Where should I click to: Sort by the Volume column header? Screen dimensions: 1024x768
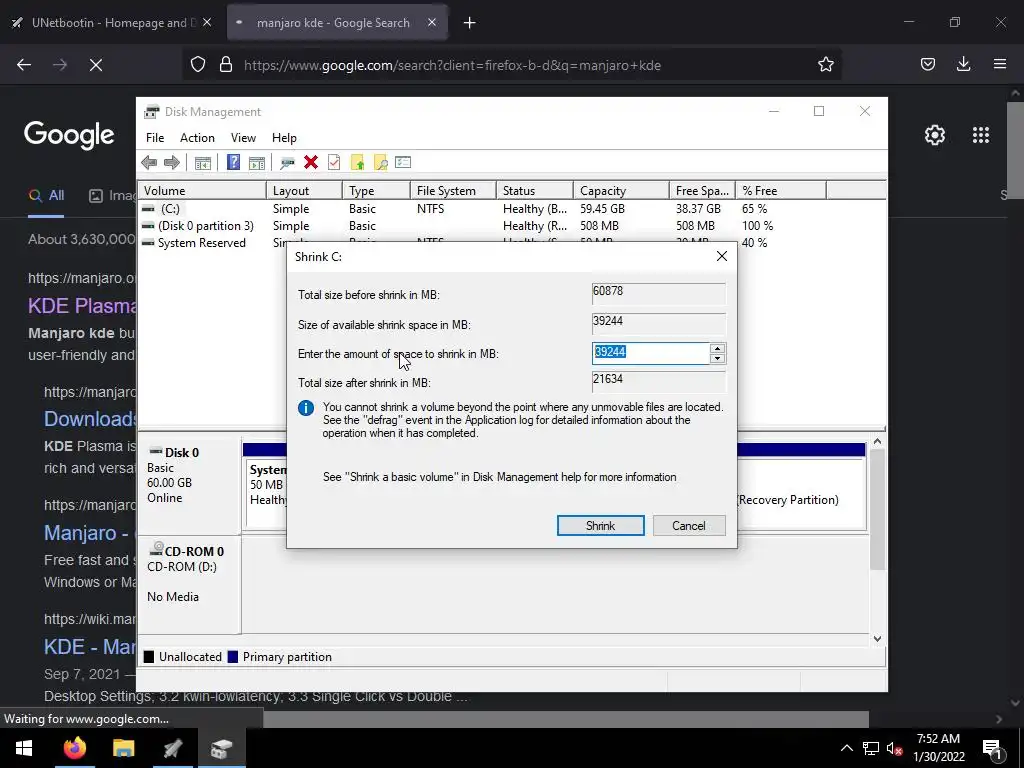[202, 191]
